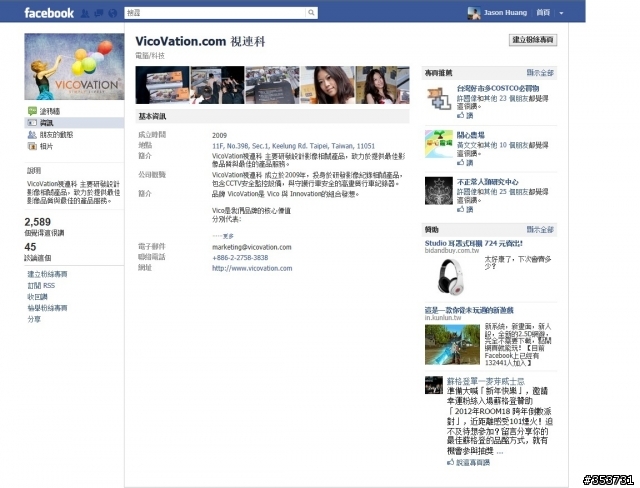Viewport: 640px width, 488px height.
Task: Click the 2,589 likes count
Action: pos(38,222)
